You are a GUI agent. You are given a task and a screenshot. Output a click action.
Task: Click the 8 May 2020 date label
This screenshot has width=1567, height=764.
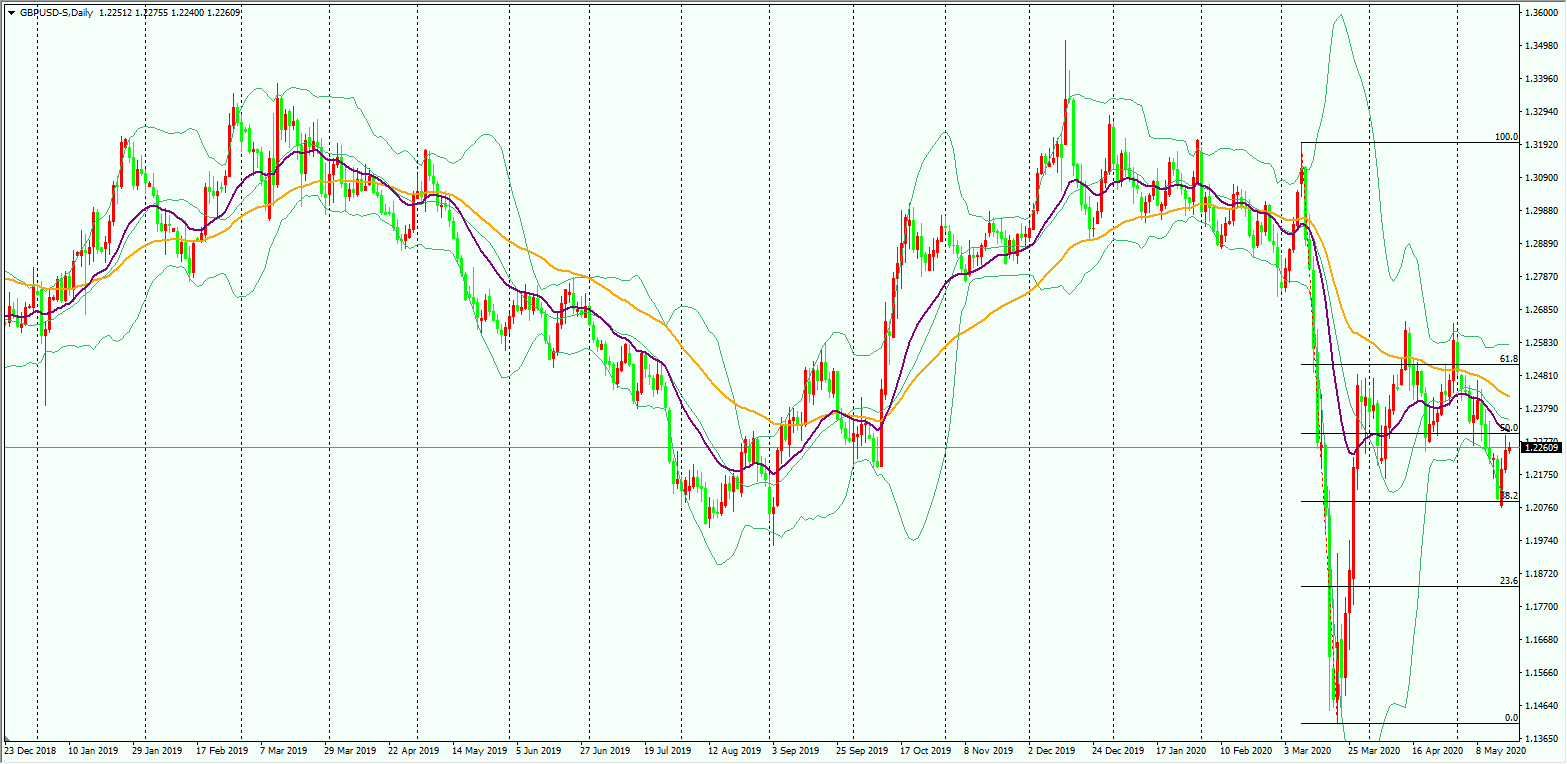(1500, 749)
